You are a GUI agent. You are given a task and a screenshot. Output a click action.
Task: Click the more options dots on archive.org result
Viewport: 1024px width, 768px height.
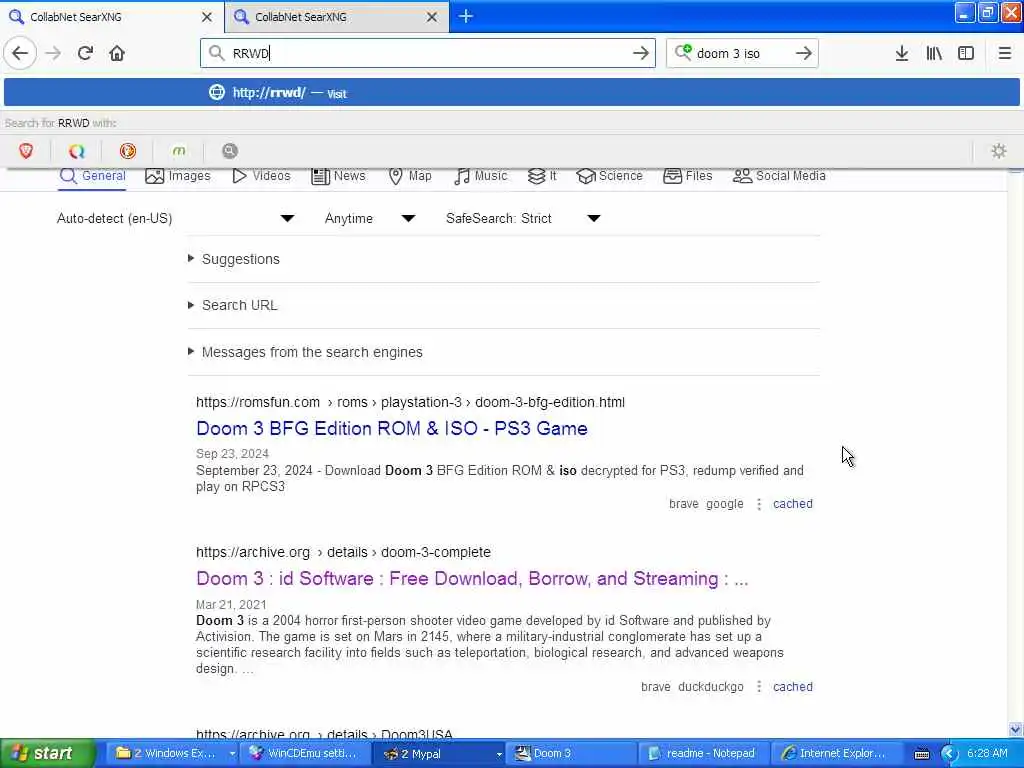[x=759, y=687]
